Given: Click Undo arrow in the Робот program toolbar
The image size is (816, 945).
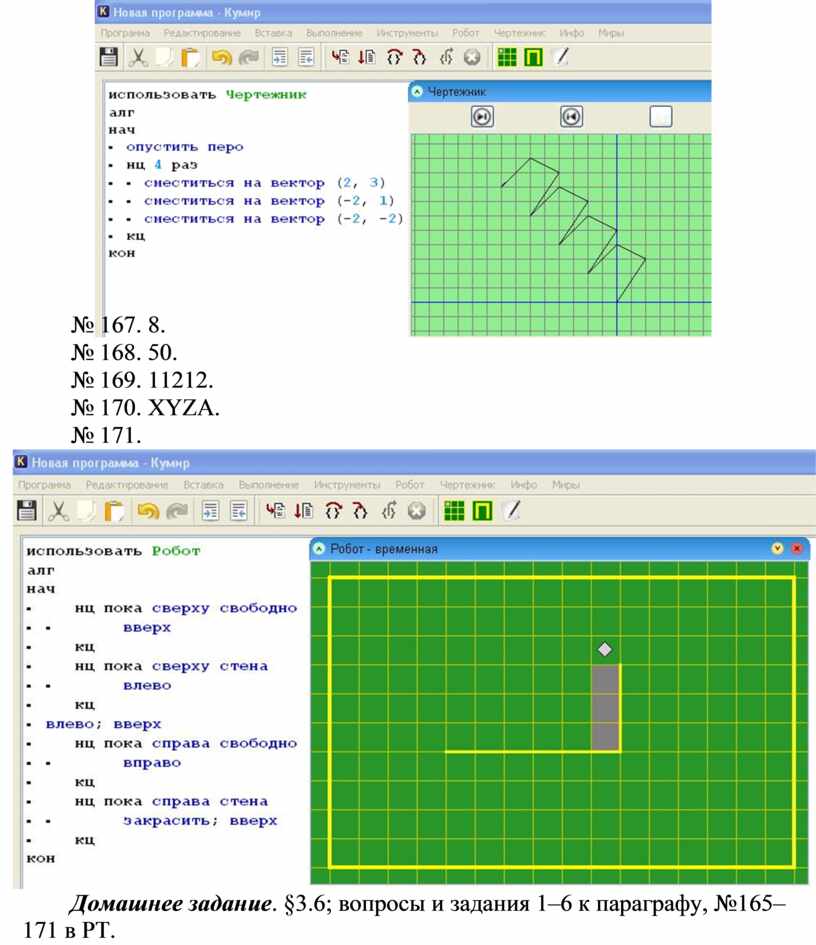Looking at the screenshot, I should tap(148, 511).
